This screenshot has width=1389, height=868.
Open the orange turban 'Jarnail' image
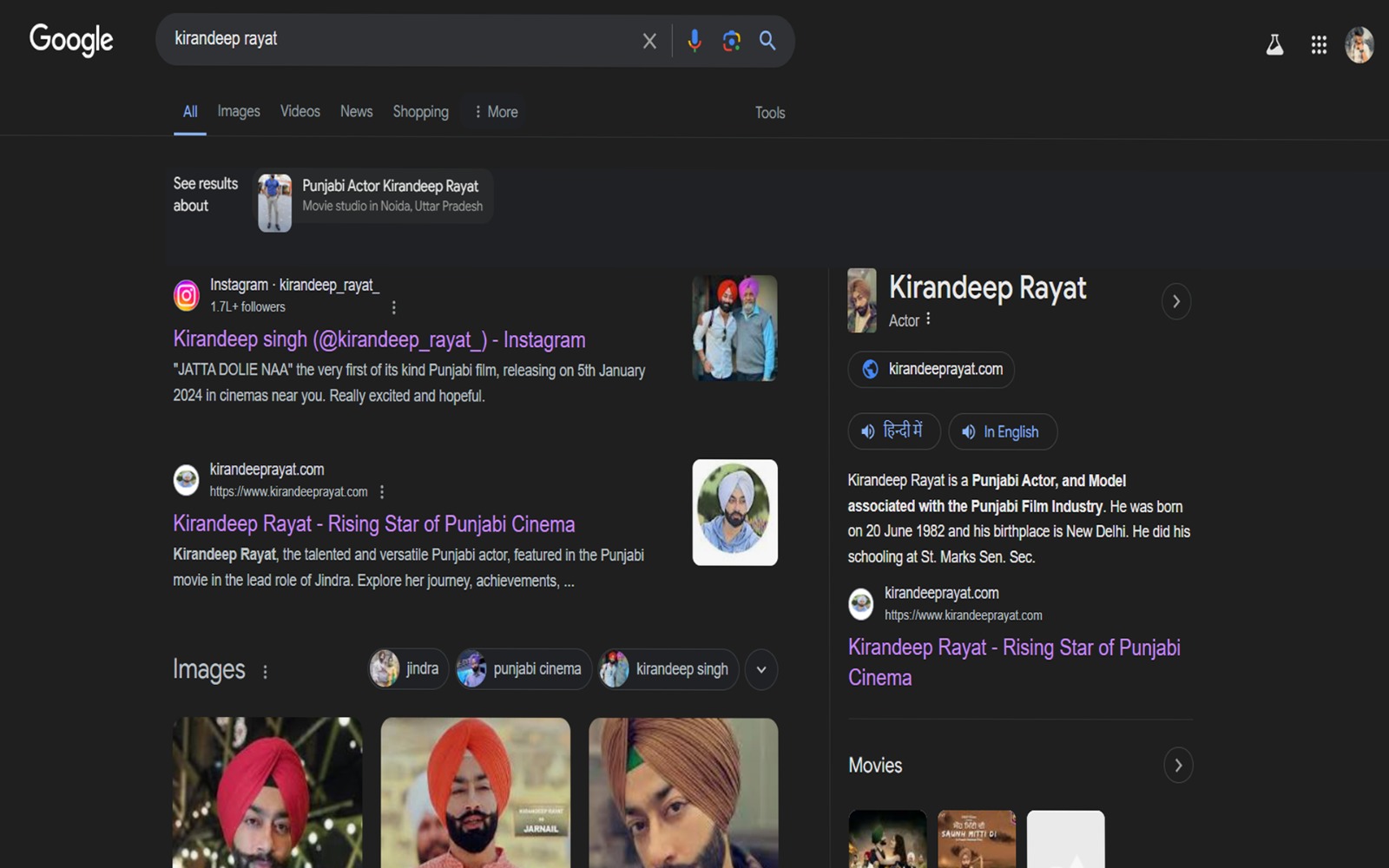click(x=476, y=792)
